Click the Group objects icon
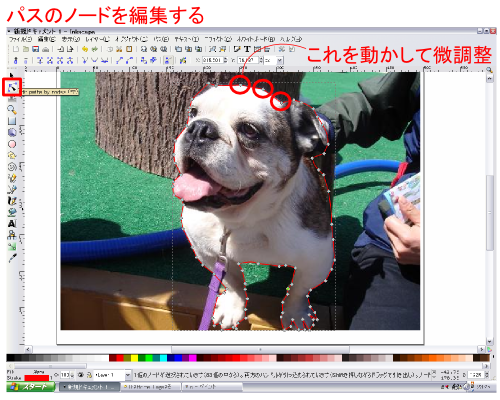 [212, 49]
